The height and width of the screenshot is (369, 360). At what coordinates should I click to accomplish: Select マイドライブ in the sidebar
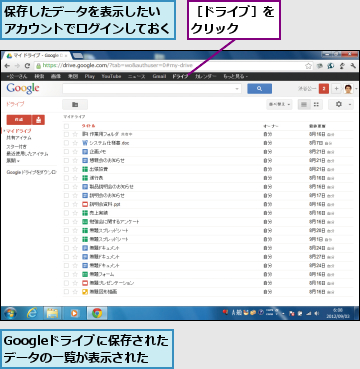19,131
